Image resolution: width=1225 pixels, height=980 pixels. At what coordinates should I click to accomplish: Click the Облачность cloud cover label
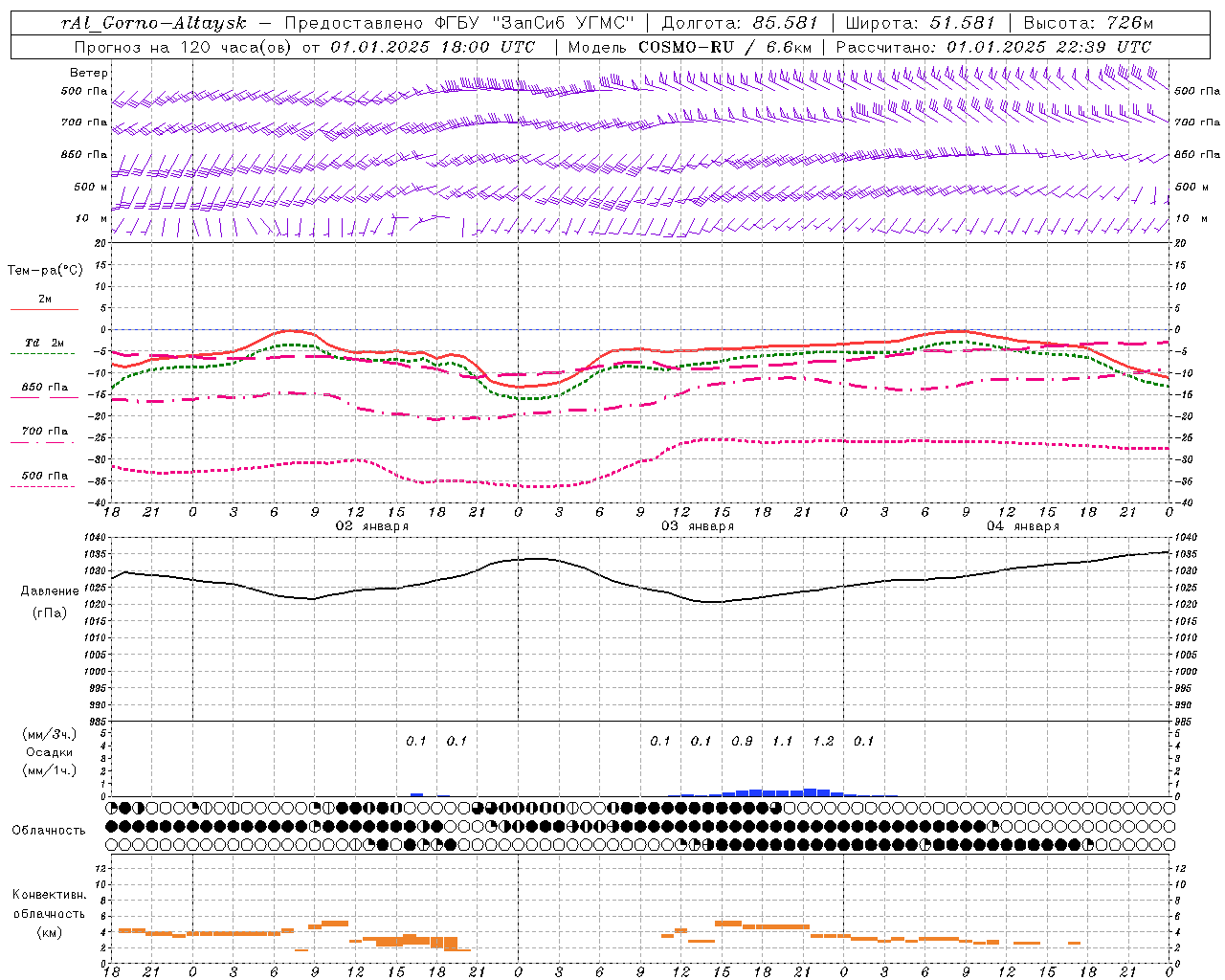coord(49,830)
